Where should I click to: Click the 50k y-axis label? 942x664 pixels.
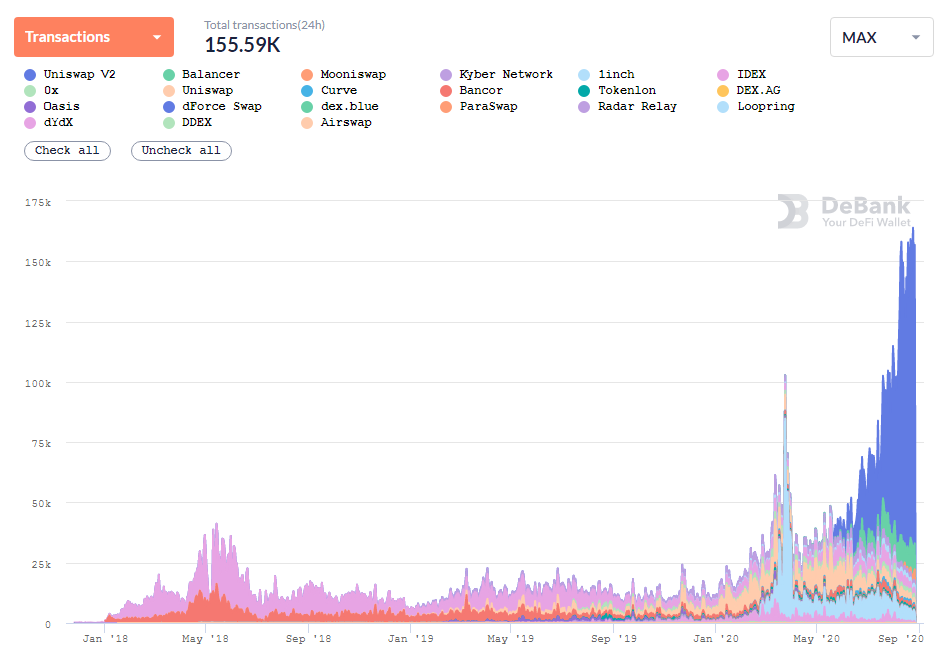41,504
